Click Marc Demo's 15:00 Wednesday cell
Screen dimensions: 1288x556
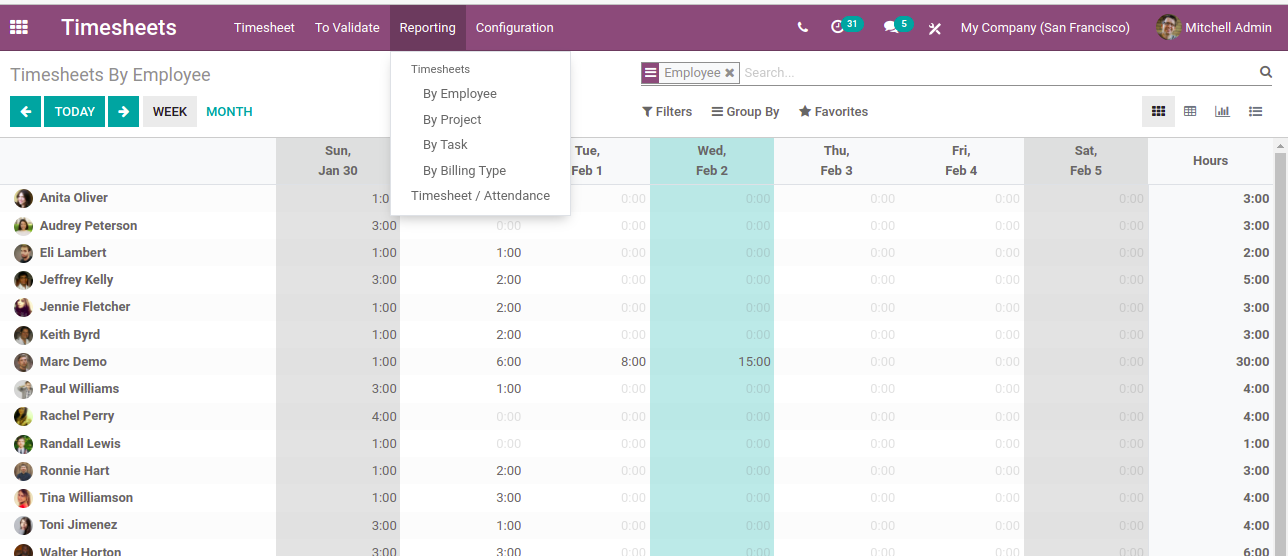pos(712,362)
